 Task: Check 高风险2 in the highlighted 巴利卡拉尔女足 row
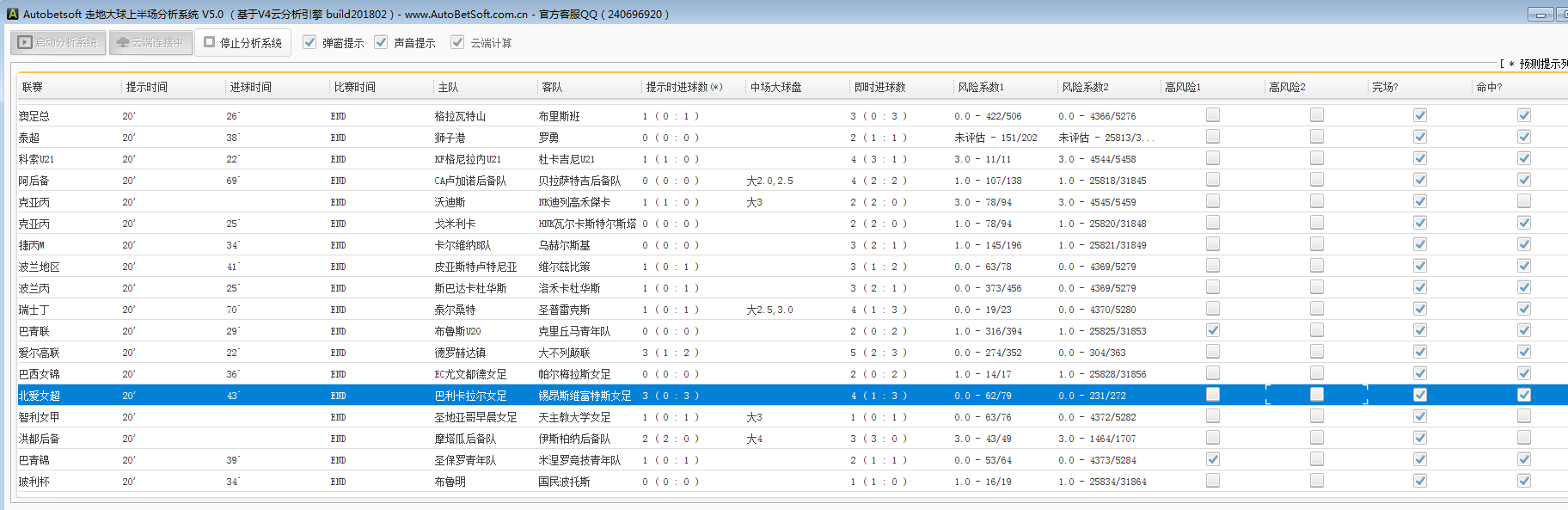pos(1316,395)
